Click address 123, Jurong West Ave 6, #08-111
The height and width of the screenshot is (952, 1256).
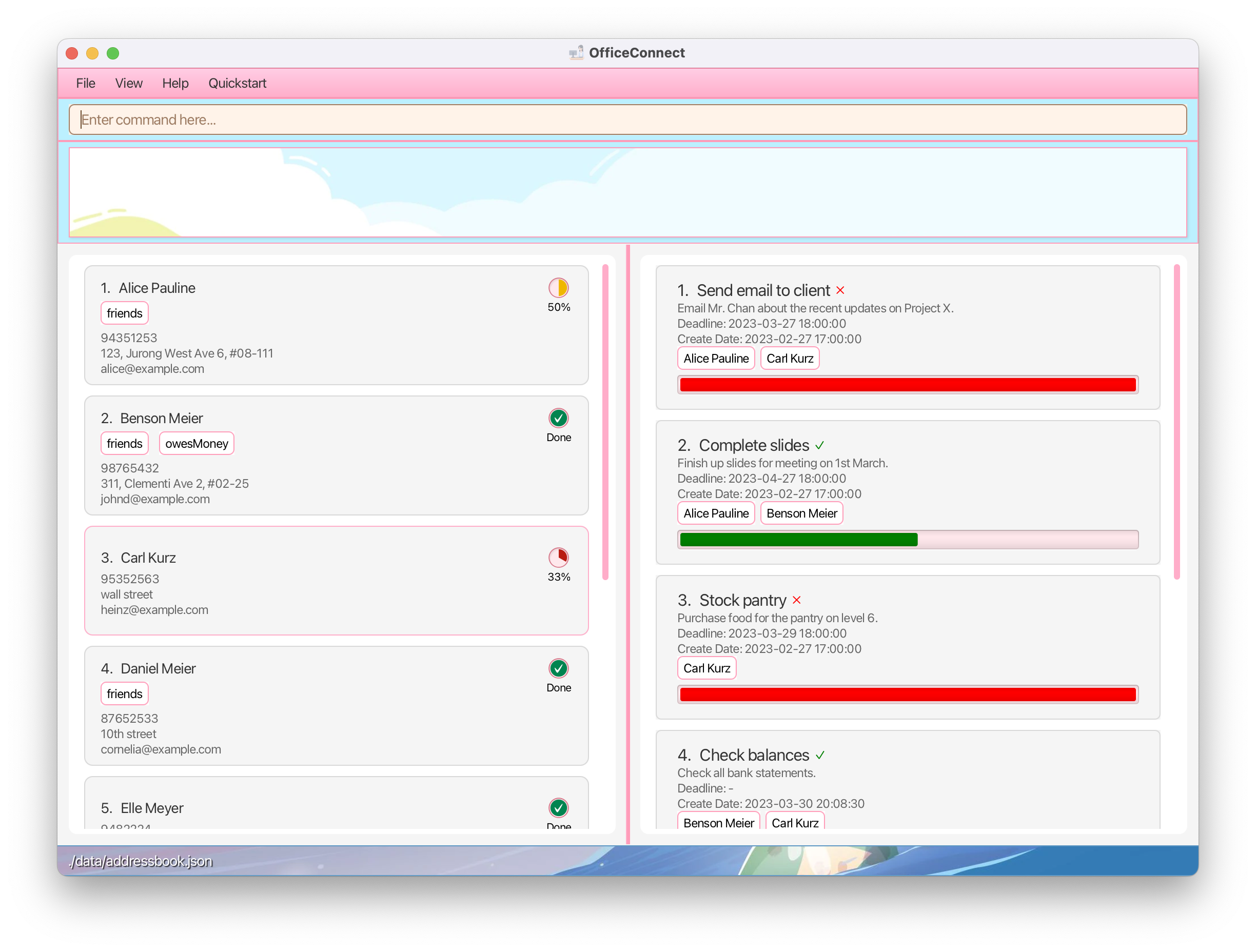click(187, 353)
